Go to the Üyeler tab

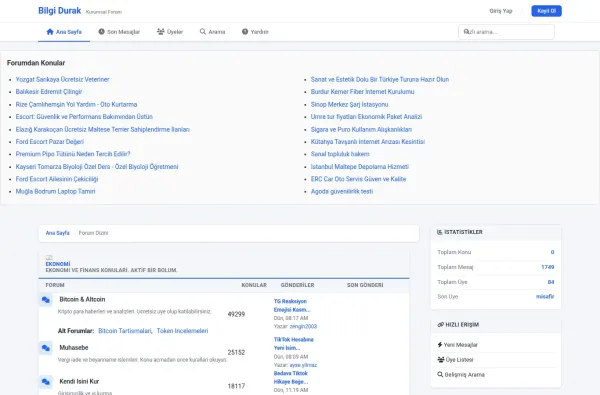point(170,32)
